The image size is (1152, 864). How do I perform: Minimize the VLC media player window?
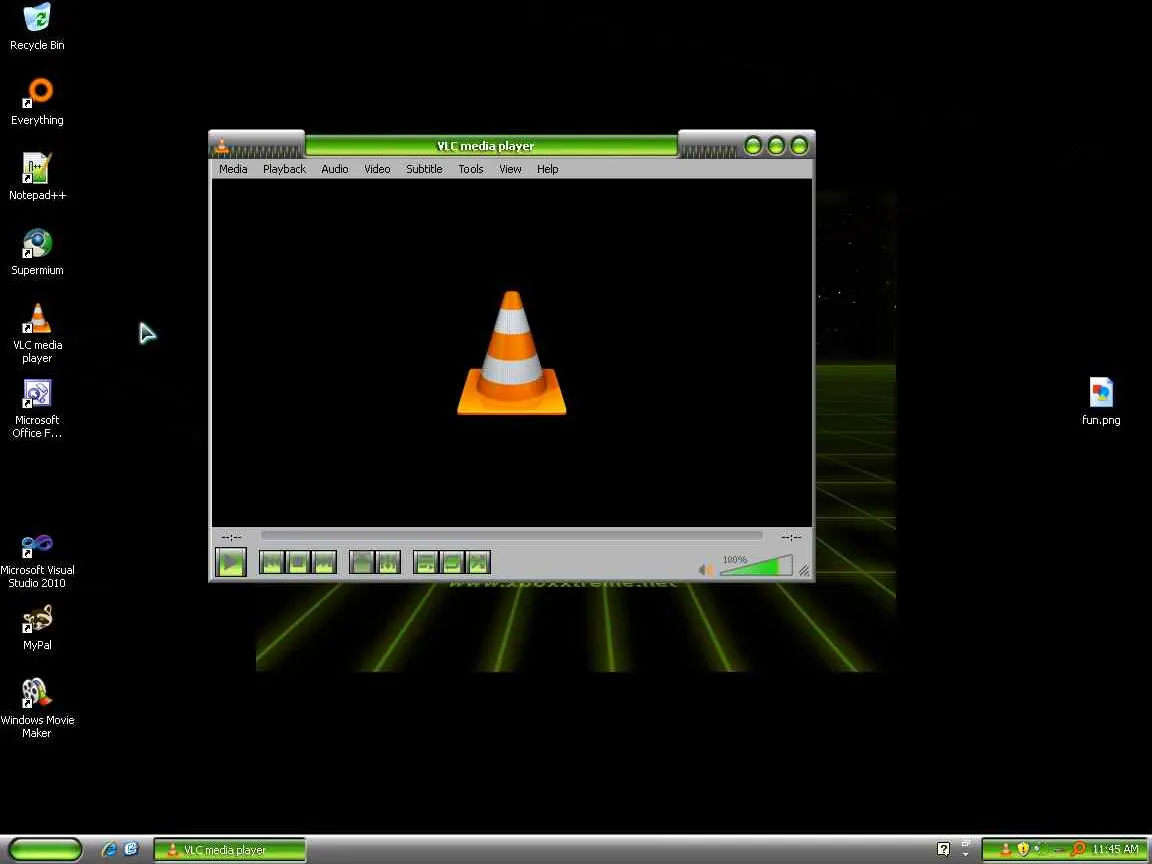tap(753, 145)
